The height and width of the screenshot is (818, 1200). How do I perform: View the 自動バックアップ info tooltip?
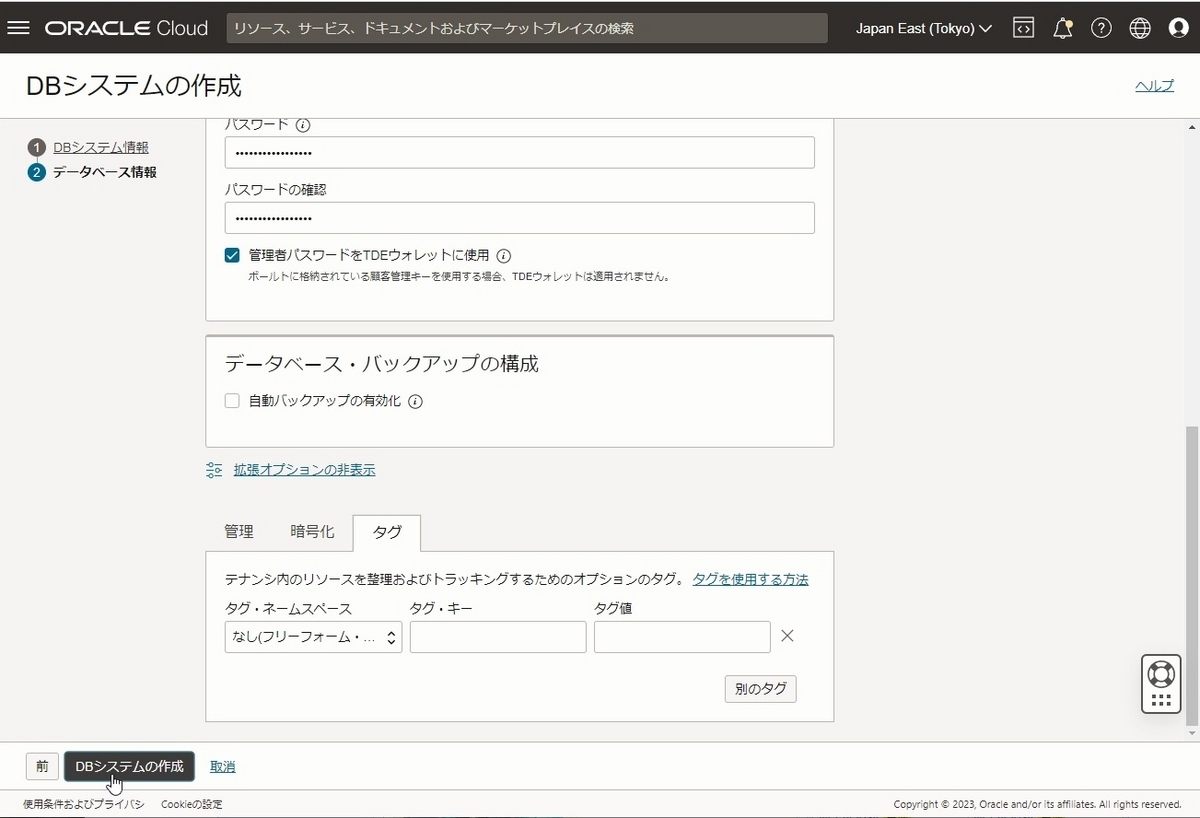tap(414, 401)
